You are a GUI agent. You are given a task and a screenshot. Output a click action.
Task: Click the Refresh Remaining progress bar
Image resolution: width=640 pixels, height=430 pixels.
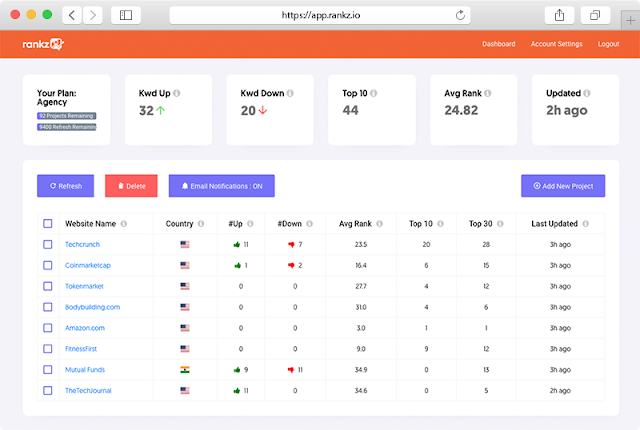click(67, 127)
